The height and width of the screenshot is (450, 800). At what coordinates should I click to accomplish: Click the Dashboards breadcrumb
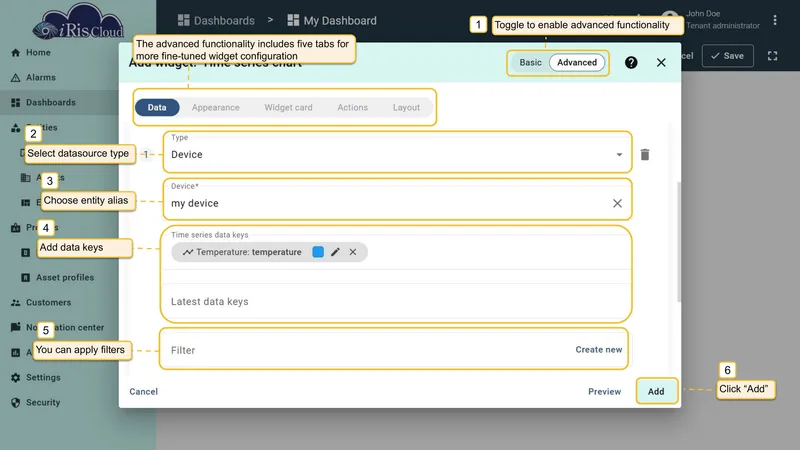pyautogui.click(x=216, y=20)
